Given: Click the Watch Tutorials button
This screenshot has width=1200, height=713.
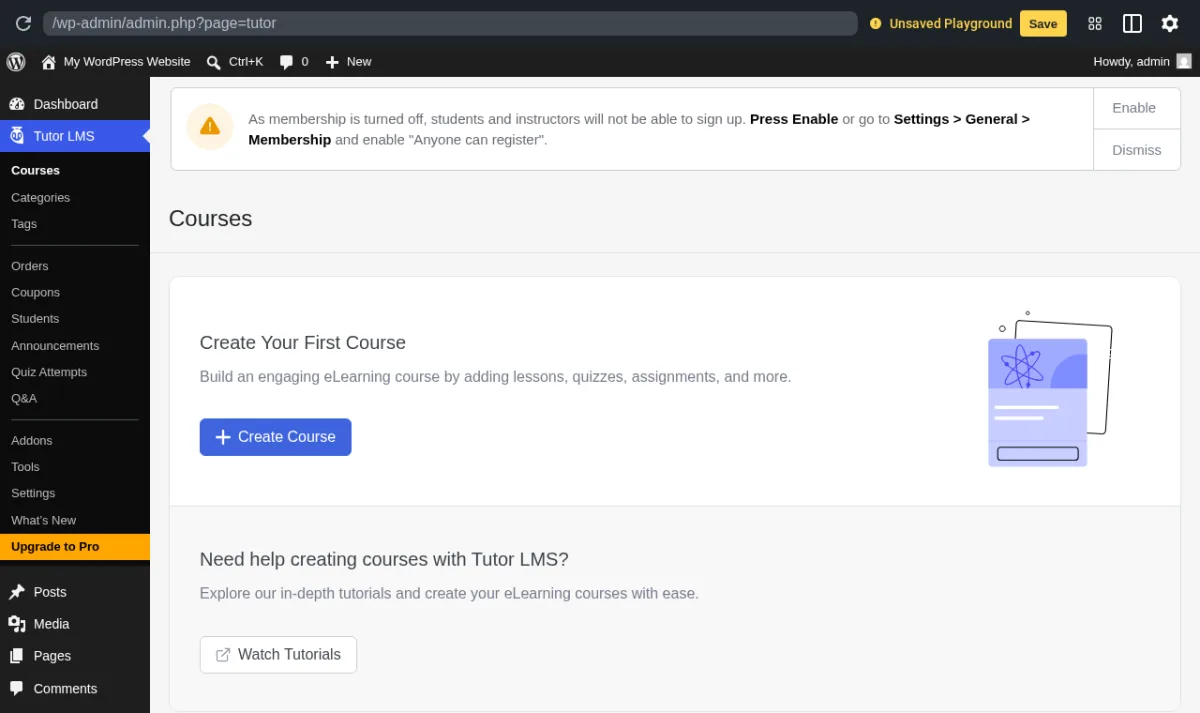Looking at the screenshot, I should (278, 655).
